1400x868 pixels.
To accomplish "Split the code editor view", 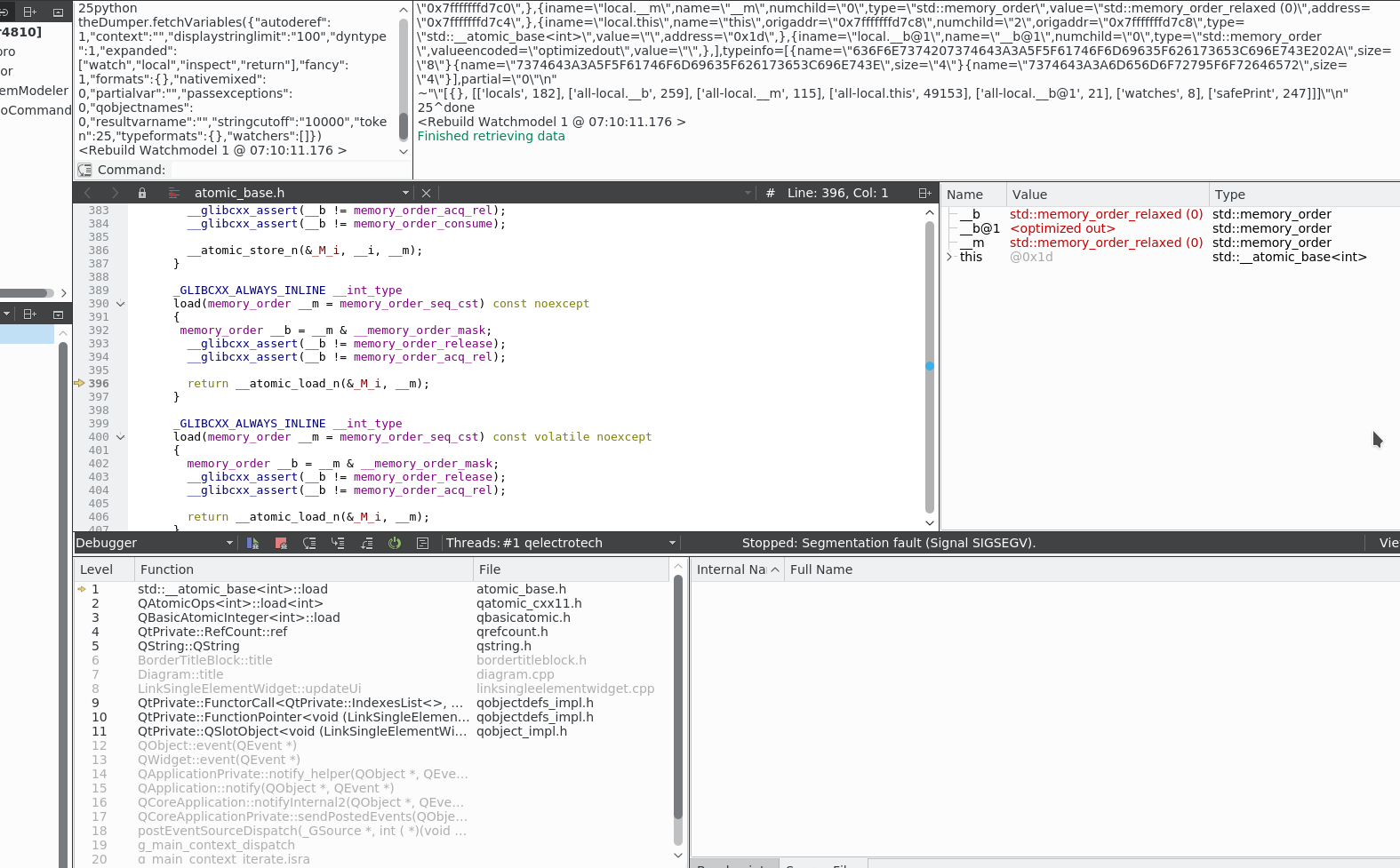I will pos(924,193).
